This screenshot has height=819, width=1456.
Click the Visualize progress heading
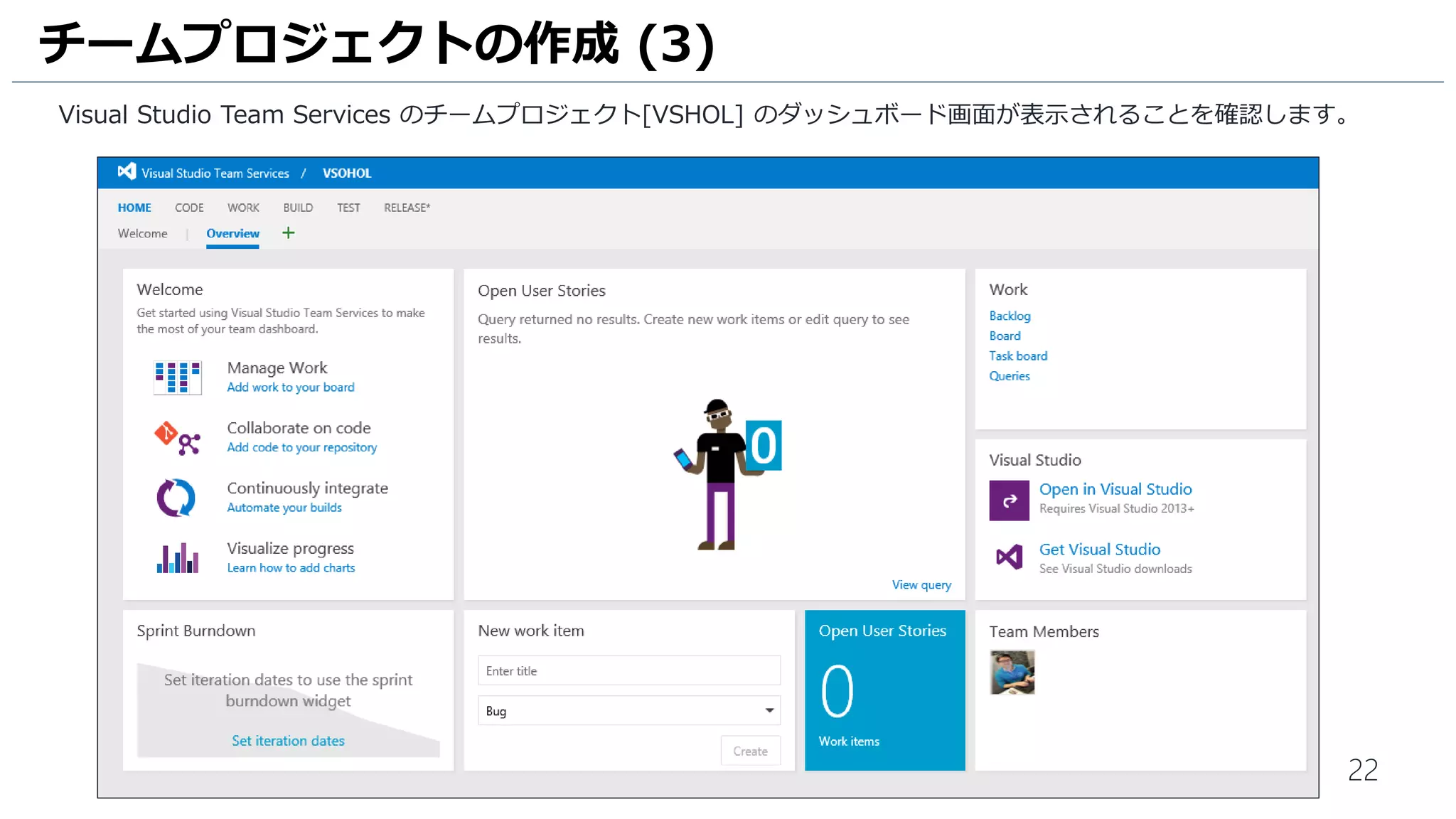click(290, 548)
